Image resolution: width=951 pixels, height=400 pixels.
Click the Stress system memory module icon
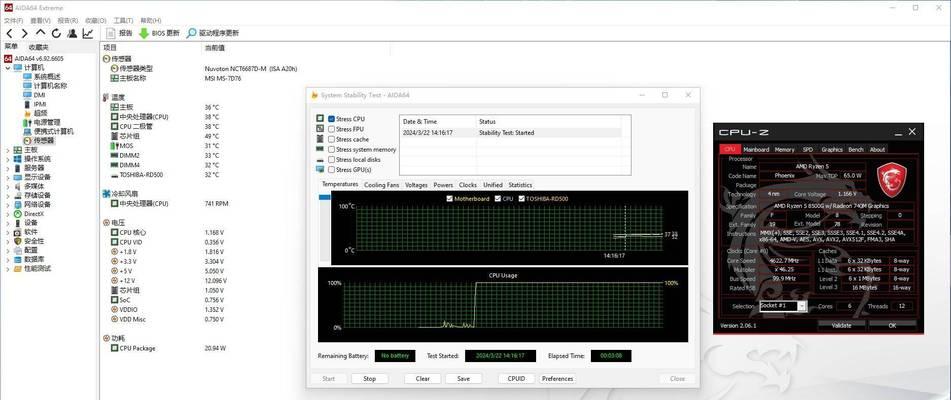pyautogui.click(x=320, y=149)
